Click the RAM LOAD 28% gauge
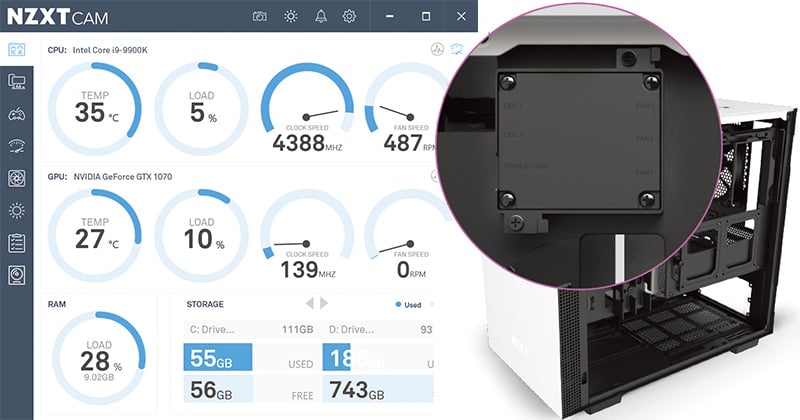This screenshot has width=800, height=420. point(99,358)
